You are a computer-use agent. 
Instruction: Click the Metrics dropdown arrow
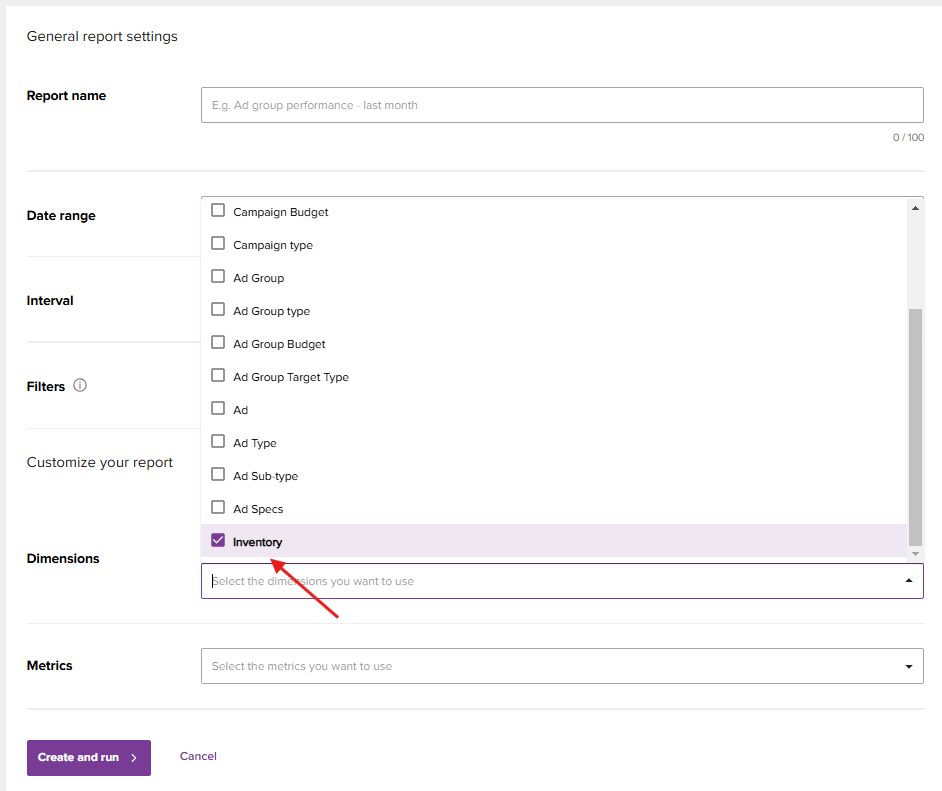click(x=908, y=666)
